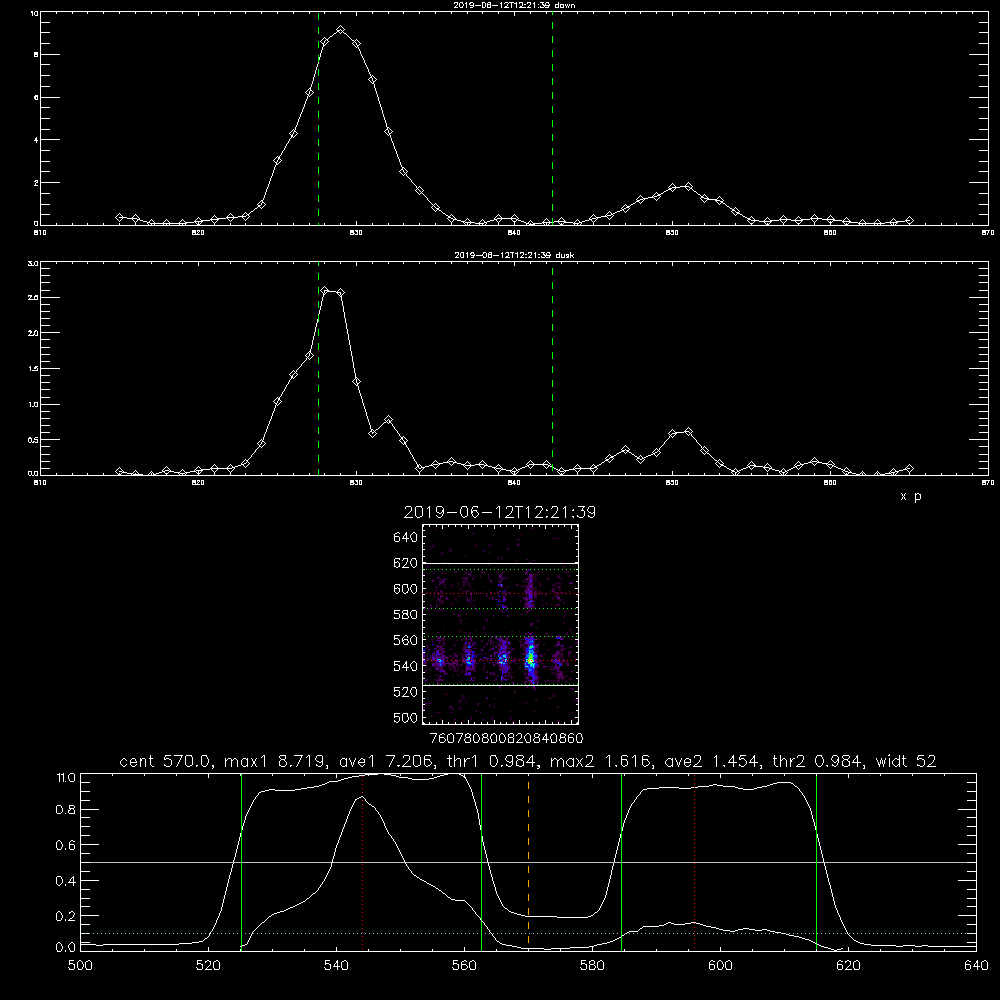
Task: Click the secondary peak diamond in the dawn plot
Action: (x=688, y=186)
